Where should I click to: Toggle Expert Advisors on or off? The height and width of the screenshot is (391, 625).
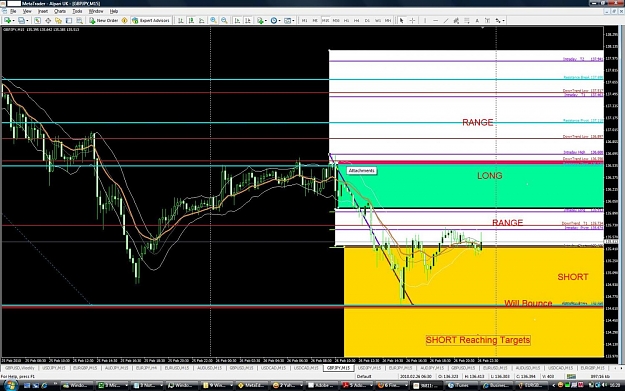tap(151, 20)
